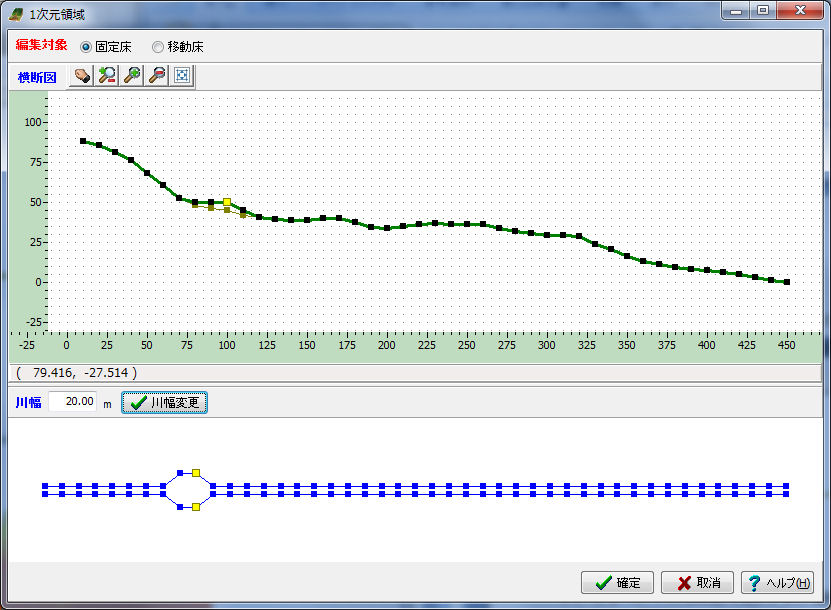Close the 1次元領域 window

pos(800,10)
